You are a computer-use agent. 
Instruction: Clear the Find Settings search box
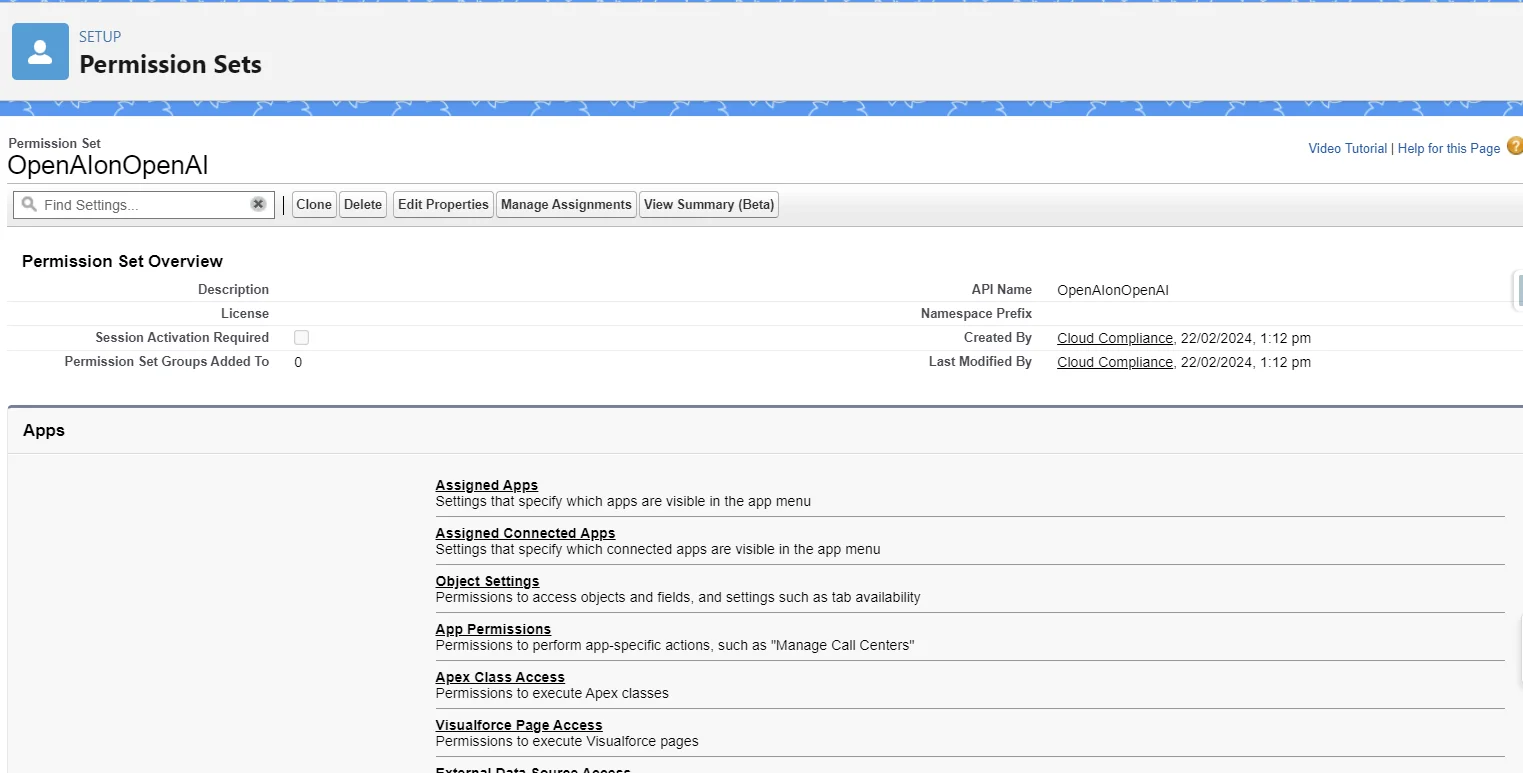[x=258, y=204]
